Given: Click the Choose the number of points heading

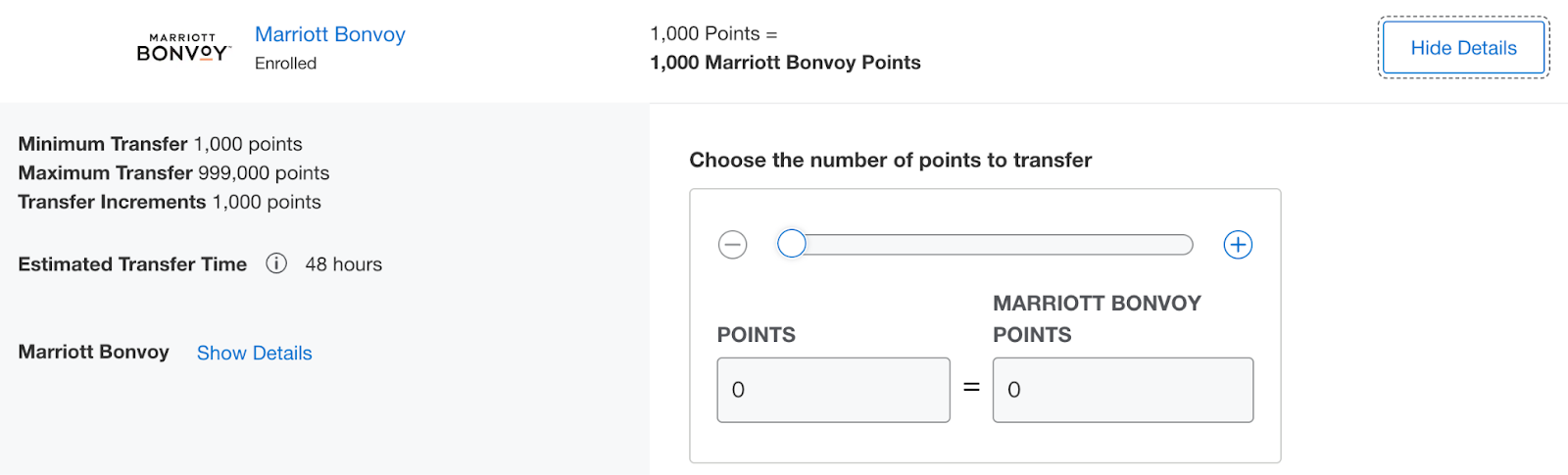Looking at the screenshot, I should pyautogui.click(x=890, y=160).
